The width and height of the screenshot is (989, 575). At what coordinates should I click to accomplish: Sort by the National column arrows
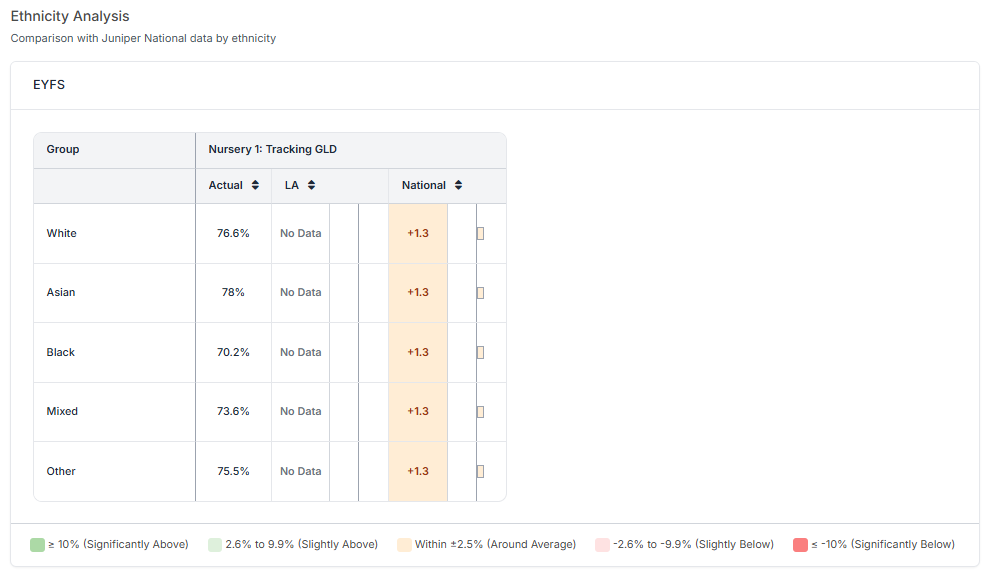click(458, 185)
